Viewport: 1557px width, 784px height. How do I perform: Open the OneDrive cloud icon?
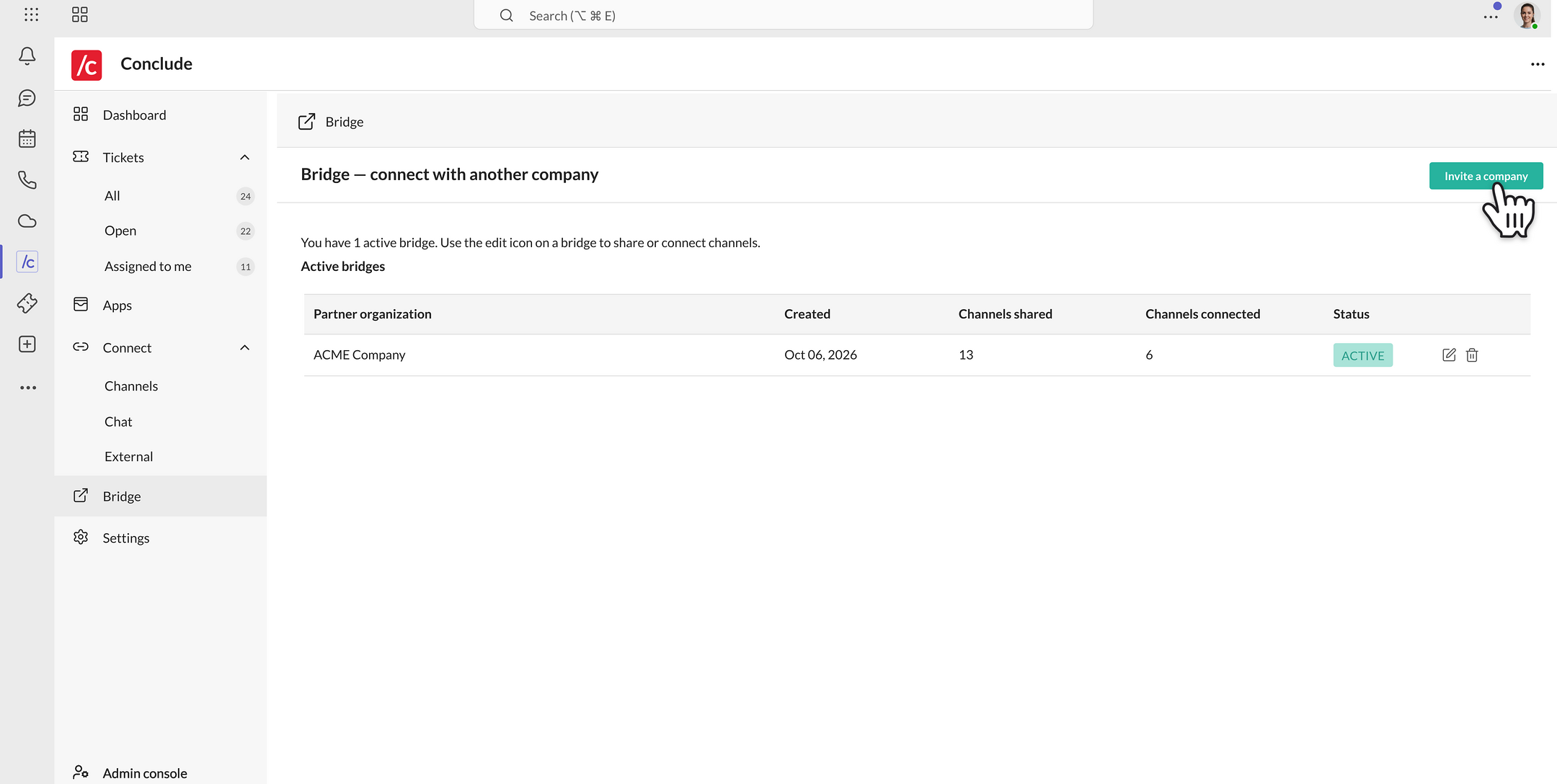[27, 221]
